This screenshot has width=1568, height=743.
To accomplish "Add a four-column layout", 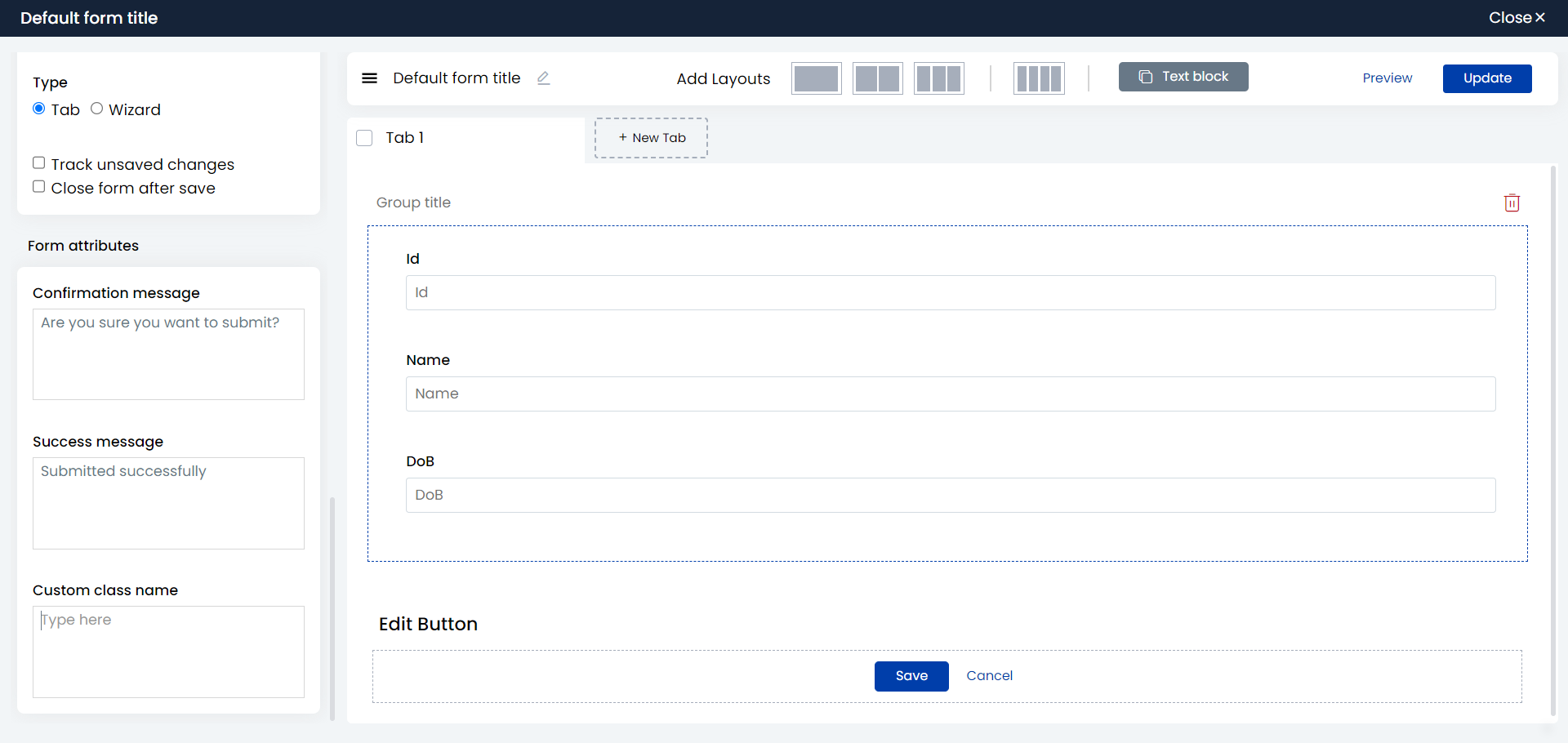I will click(1039, 78).
